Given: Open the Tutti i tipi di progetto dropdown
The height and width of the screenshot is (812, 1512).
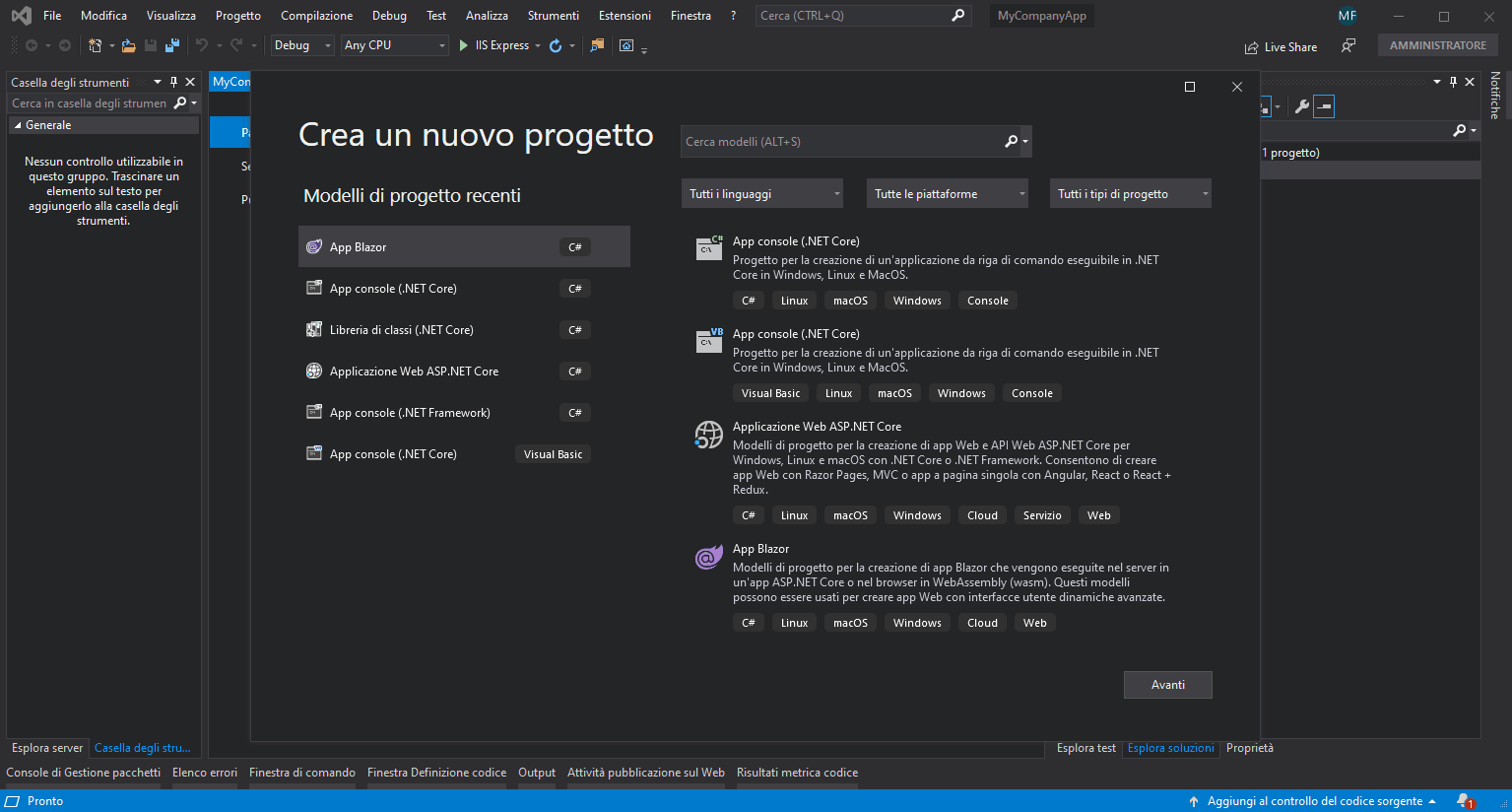Looking at the screenshot, I should (1131, 194).
